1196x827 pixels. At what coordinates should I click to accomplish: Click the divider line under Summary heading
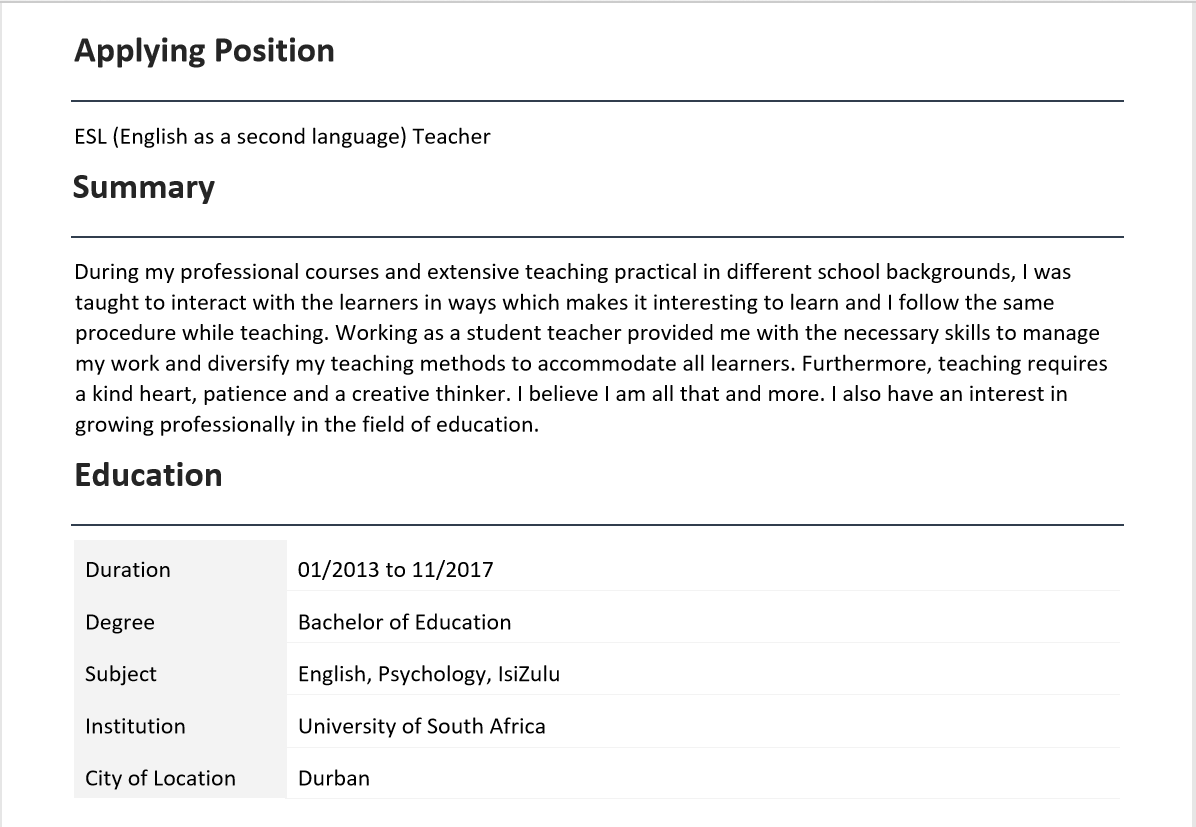597,237
